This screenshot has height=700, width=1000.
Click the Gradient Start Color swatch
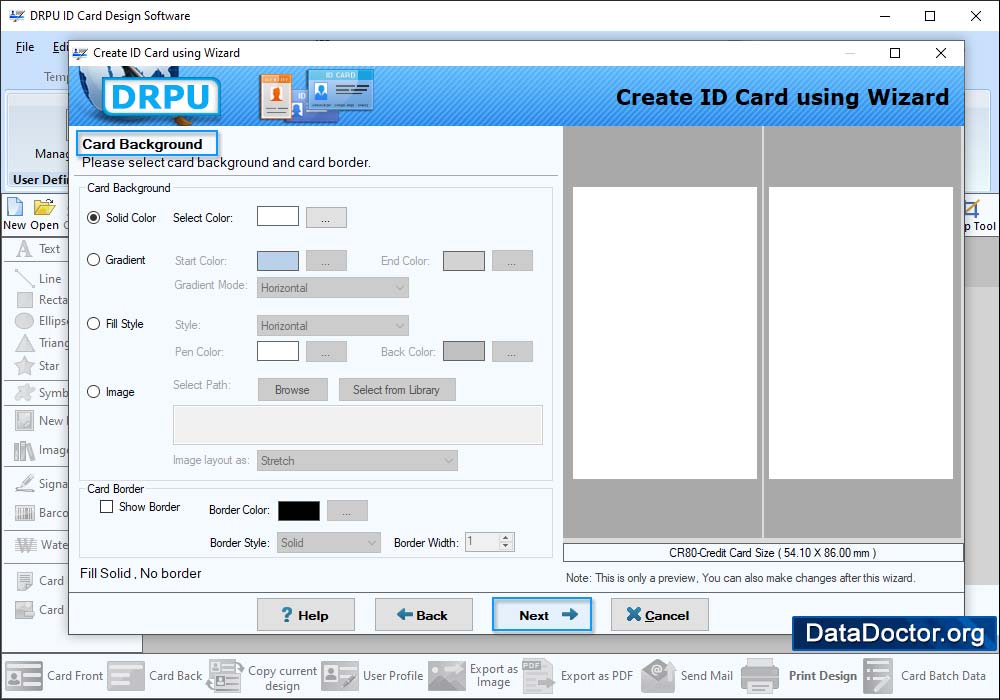coord(277,261)
